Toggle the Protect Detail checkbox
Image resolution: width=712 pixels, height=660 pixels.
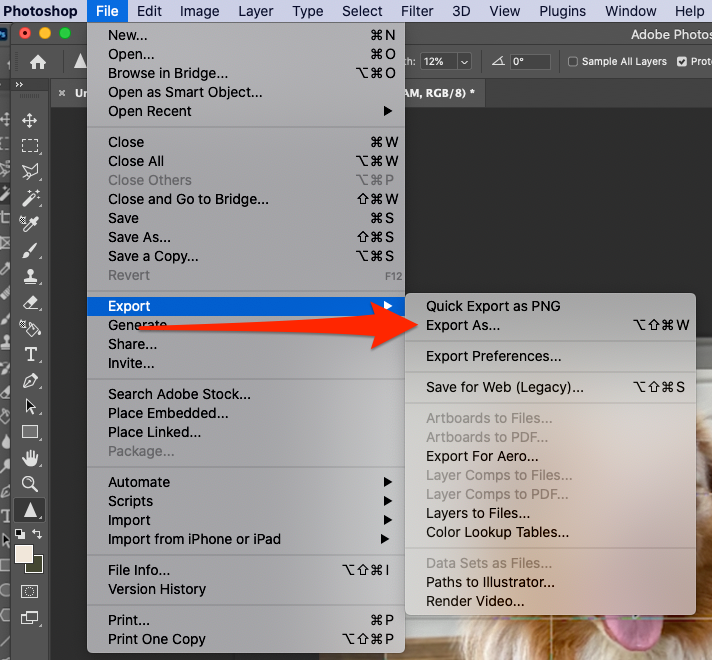[x=682, y=61]
